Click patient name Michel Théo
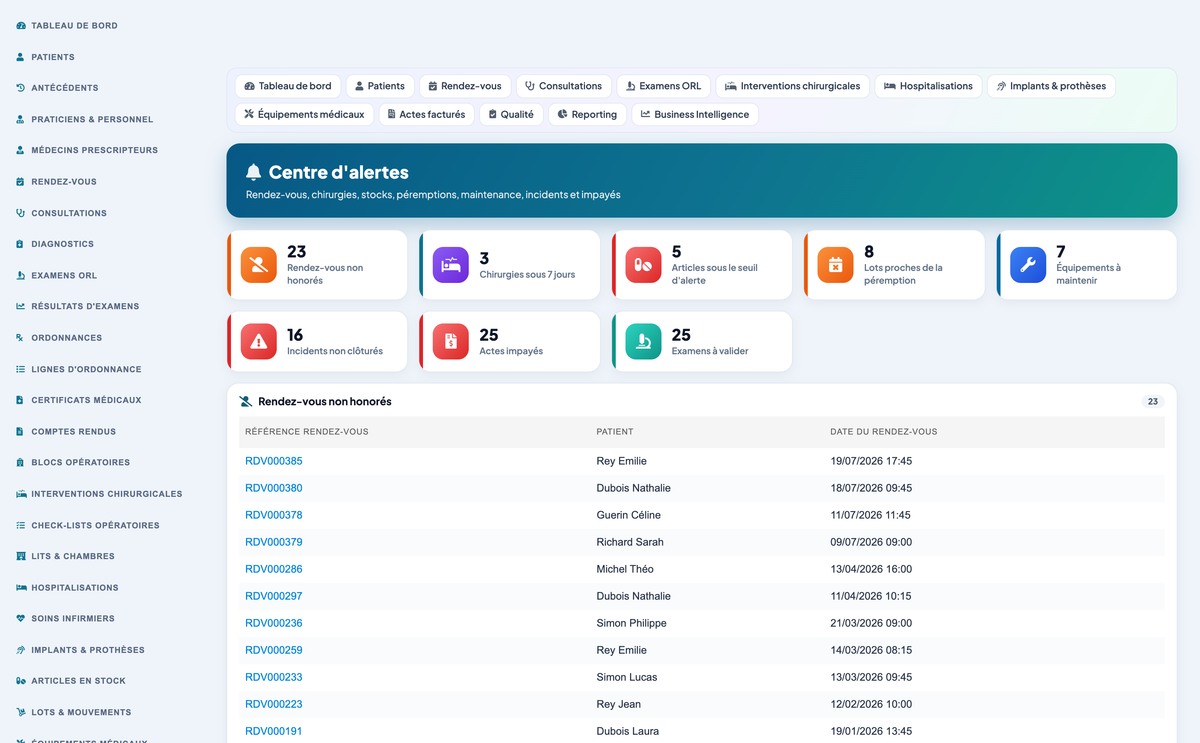Screen dimensions: 1200x743 (x=625, y=569)
